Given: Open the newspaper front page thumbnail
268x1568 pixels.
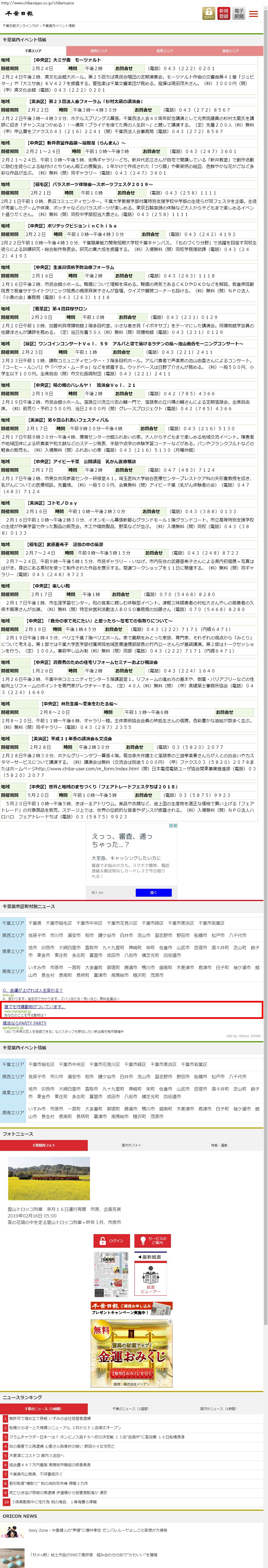Looking at the screenshot, I should (x=112, y=1274).
